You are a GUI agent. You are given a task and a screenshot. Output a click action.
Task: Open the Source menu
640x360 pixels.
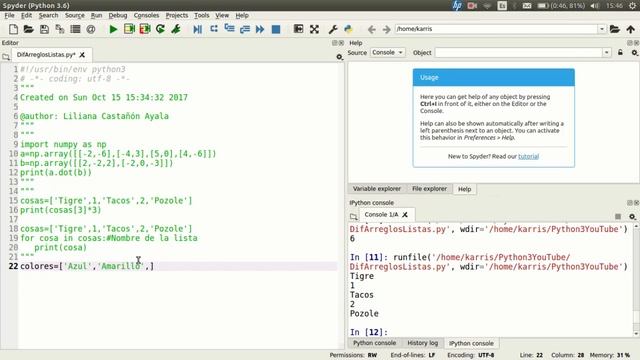(75, 15)
